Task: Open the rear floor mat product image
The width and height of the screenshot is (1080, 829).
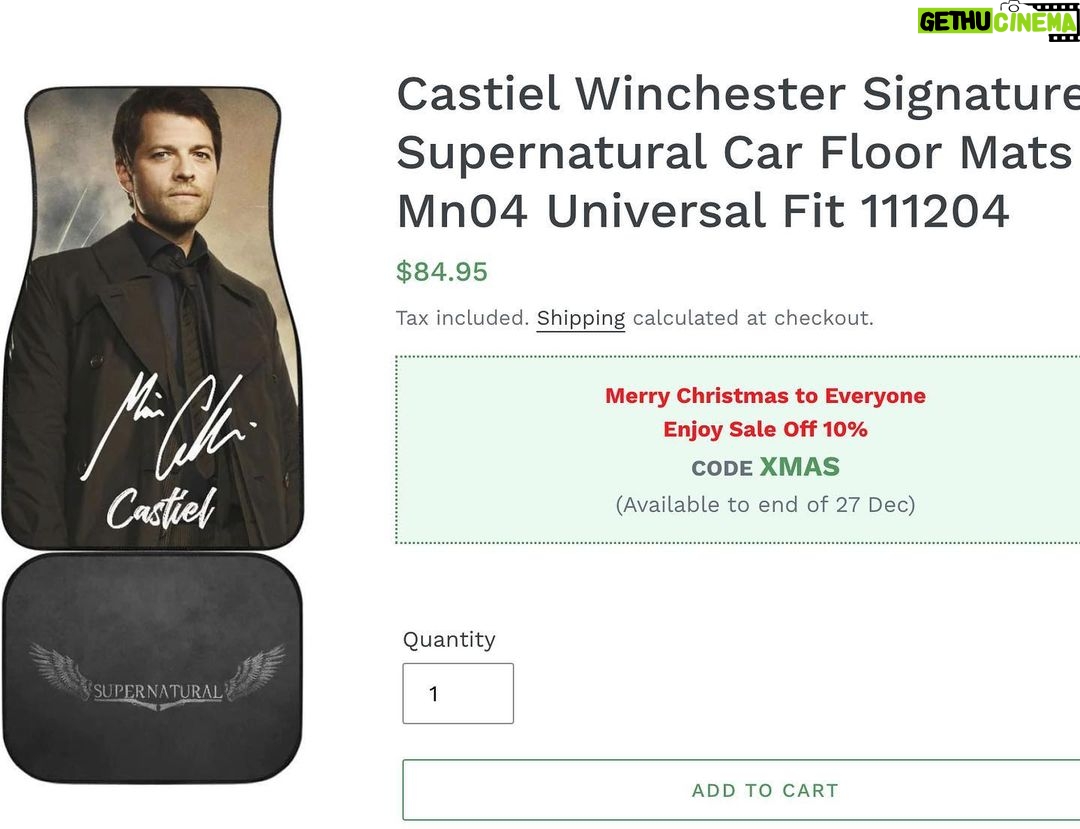Action: tap(152, 667)
